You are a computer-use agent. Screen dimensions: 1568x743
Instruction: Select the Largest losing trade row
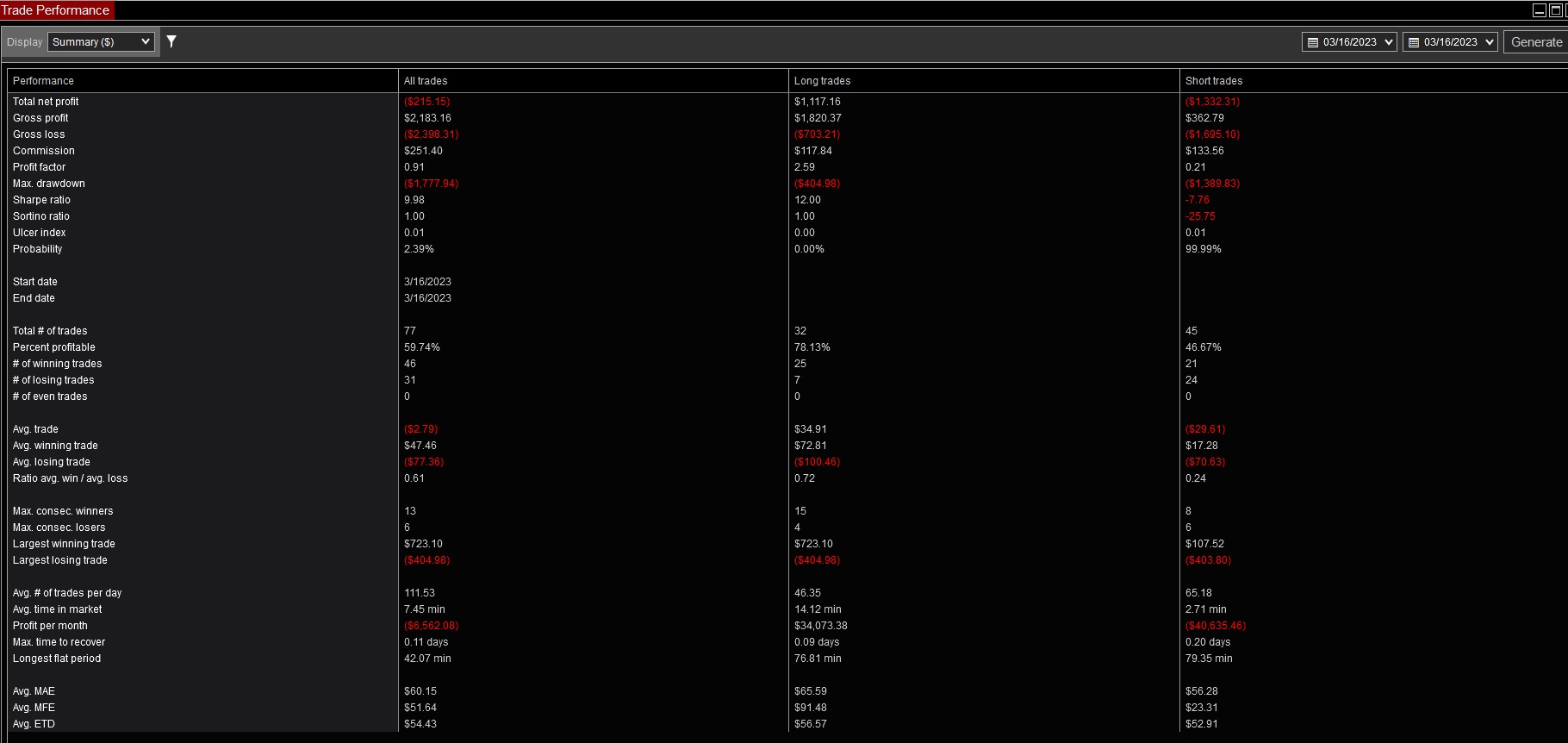pyautogui.click(x=60, y=560)
